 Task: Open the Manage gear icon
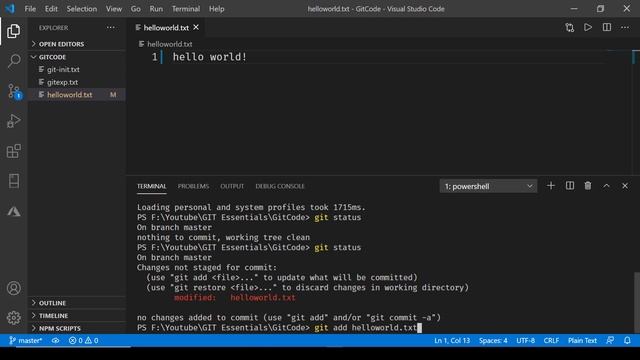coord(13,317)
